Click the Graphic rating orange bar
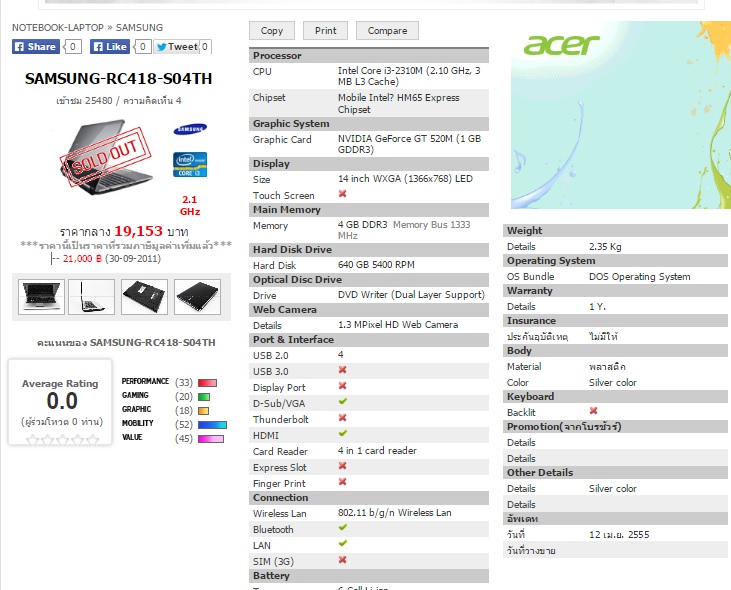 pyautogui.click(x=203, y=411)
